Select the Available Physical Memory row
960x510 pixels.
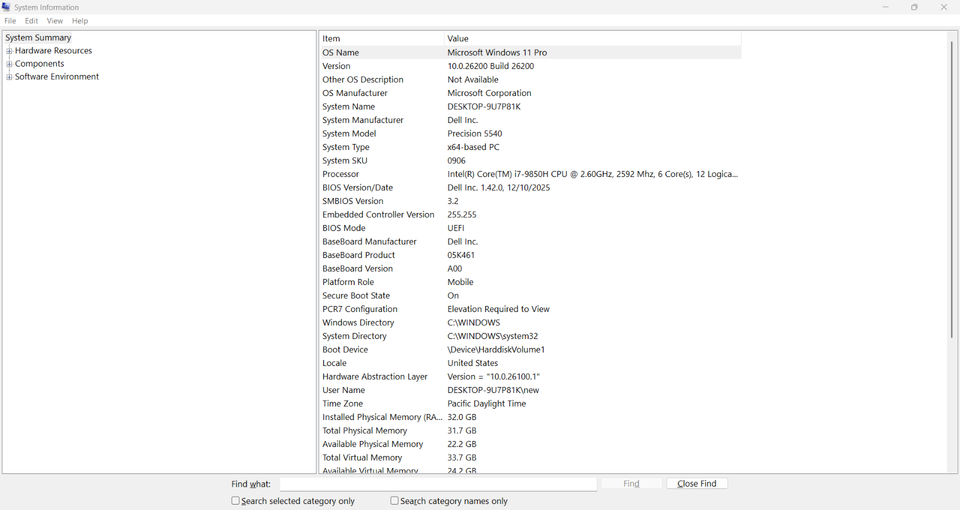530,443
